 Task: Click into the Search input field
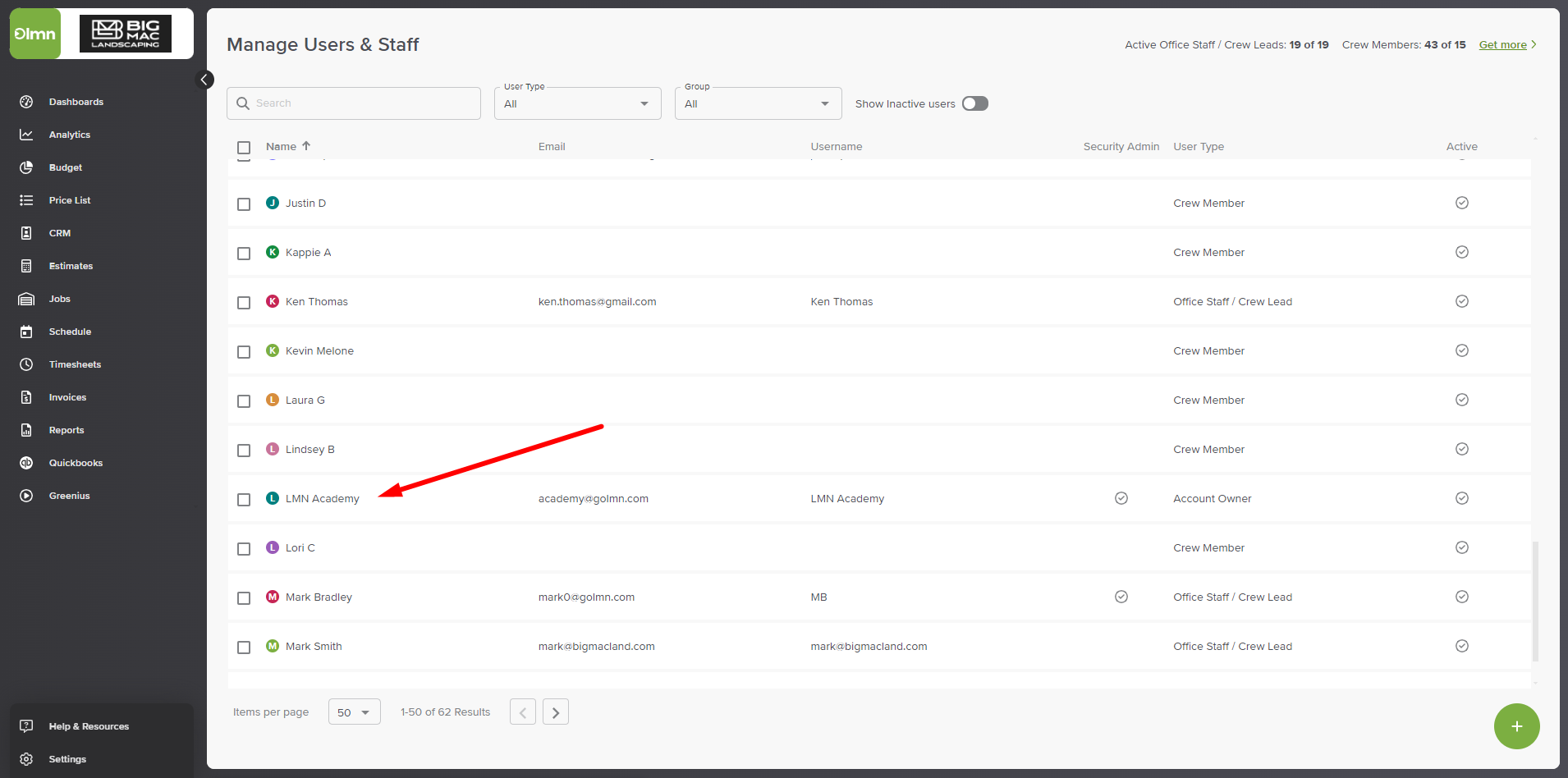point(354,103)
